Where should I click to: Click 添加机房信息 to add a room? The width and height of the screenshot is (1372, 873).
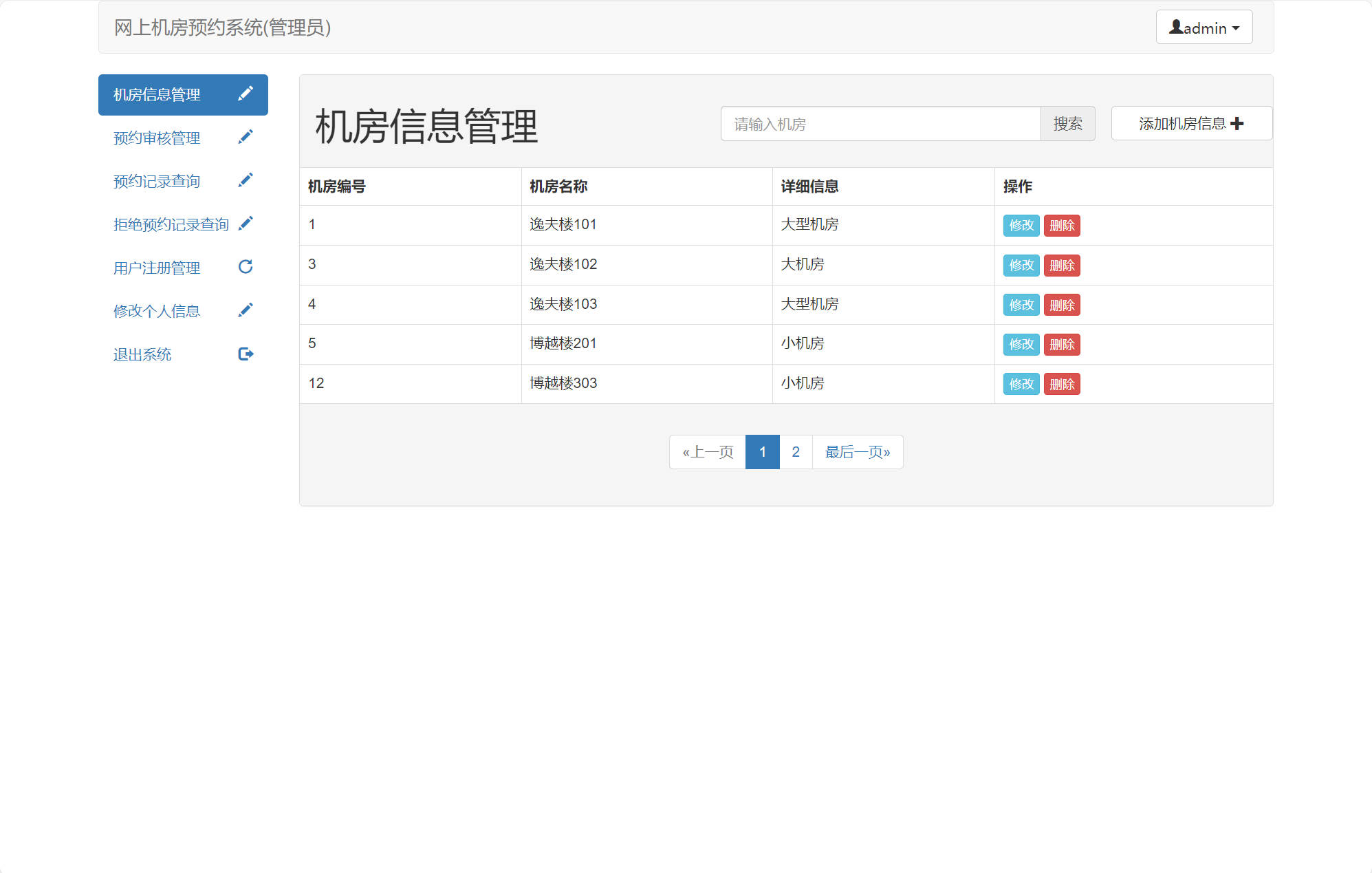1191,123
